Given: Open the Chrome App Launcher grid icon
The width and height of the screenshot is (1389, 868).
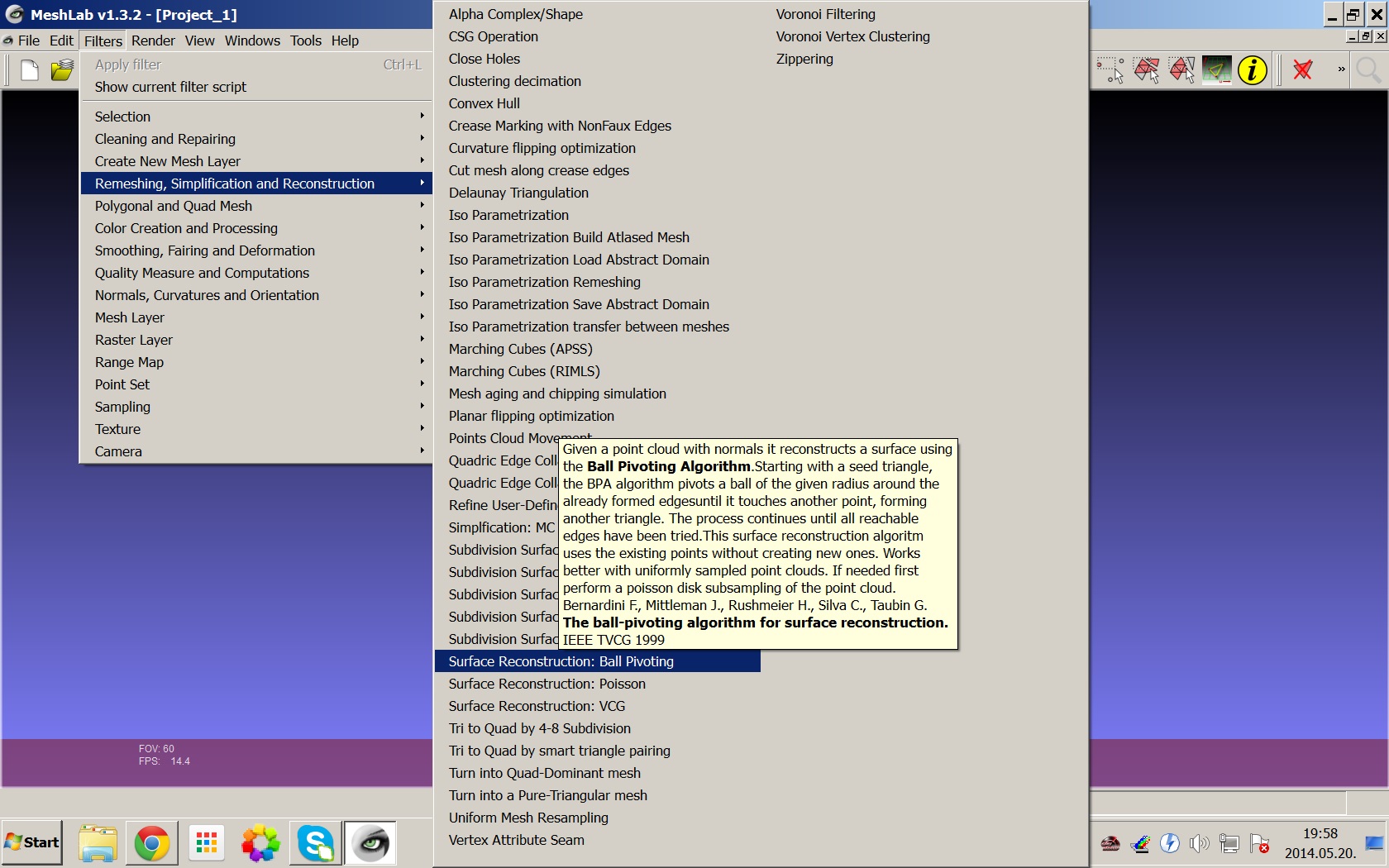Looking at the screenshot, I should [207, 842].
